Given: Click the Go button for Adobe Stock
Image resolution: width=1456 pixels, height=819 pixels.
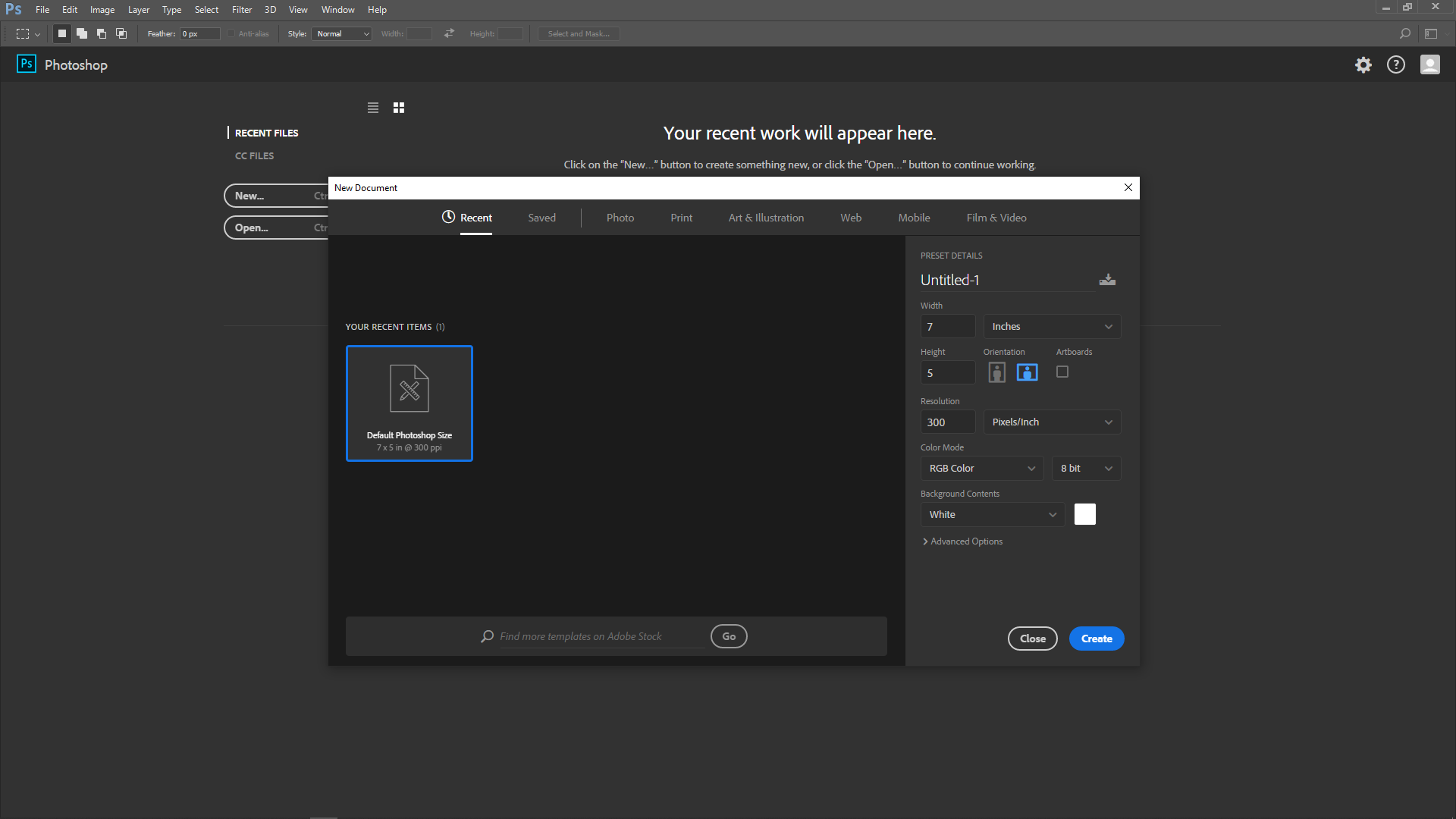Looking at the screenshot, I should click(x=729, y=636).
